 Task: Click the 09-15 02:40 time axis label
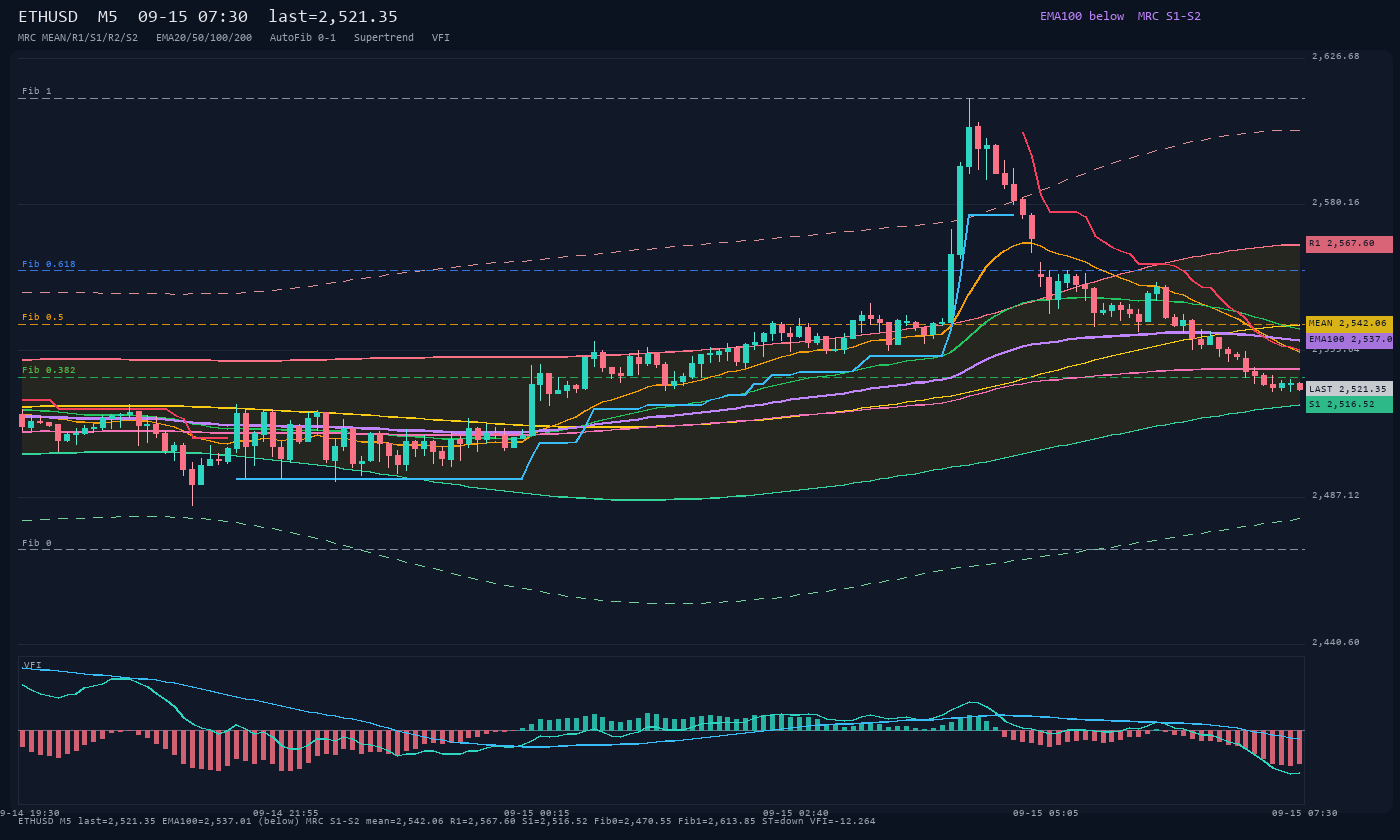click(796, 813)
